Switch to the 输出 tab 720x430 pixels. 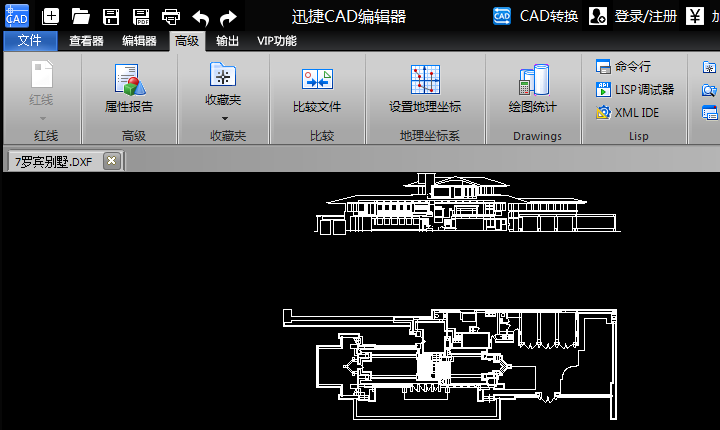click(227, 41)
